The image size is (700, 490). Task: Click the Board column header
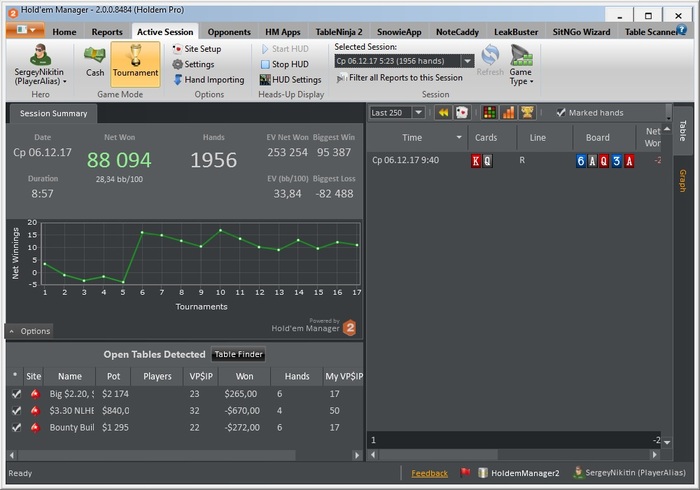point(597,138)
